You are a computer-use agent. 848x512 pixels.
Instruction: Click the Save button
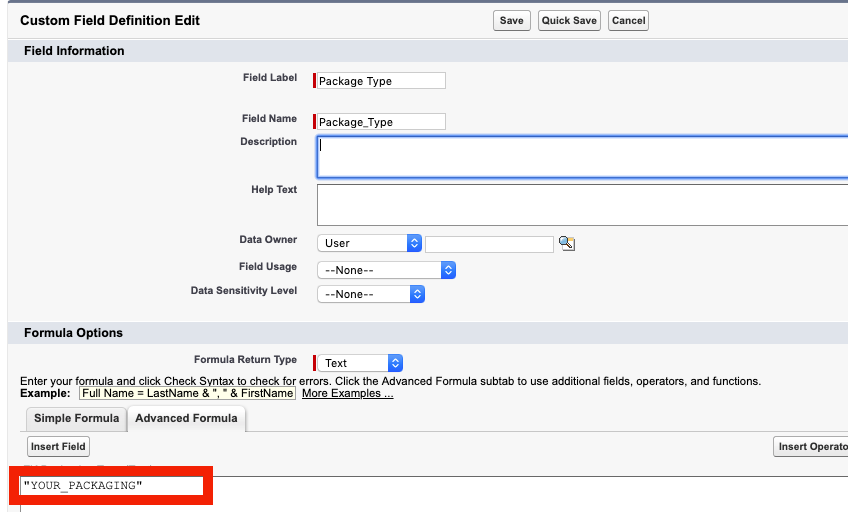[511, 20]
